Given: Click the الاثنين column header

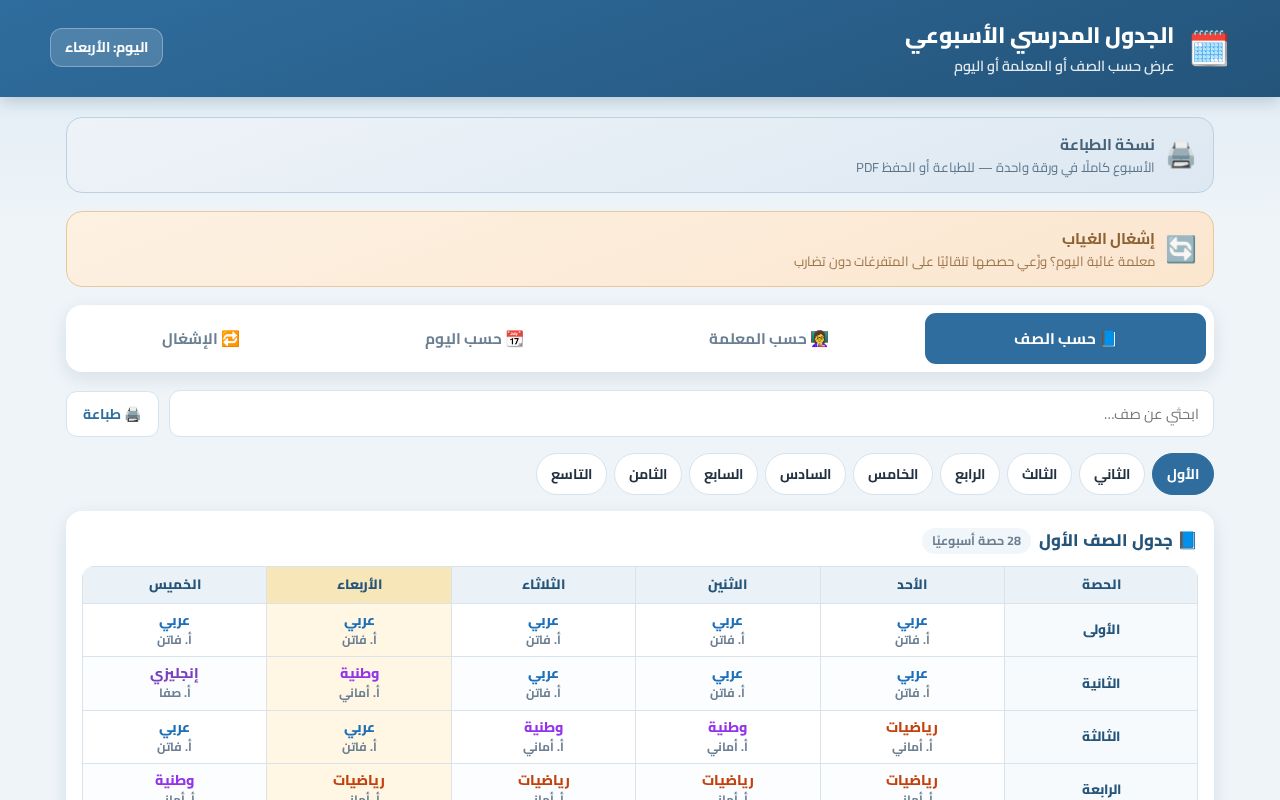Looking at the screenshot, I should click(728, 585).
